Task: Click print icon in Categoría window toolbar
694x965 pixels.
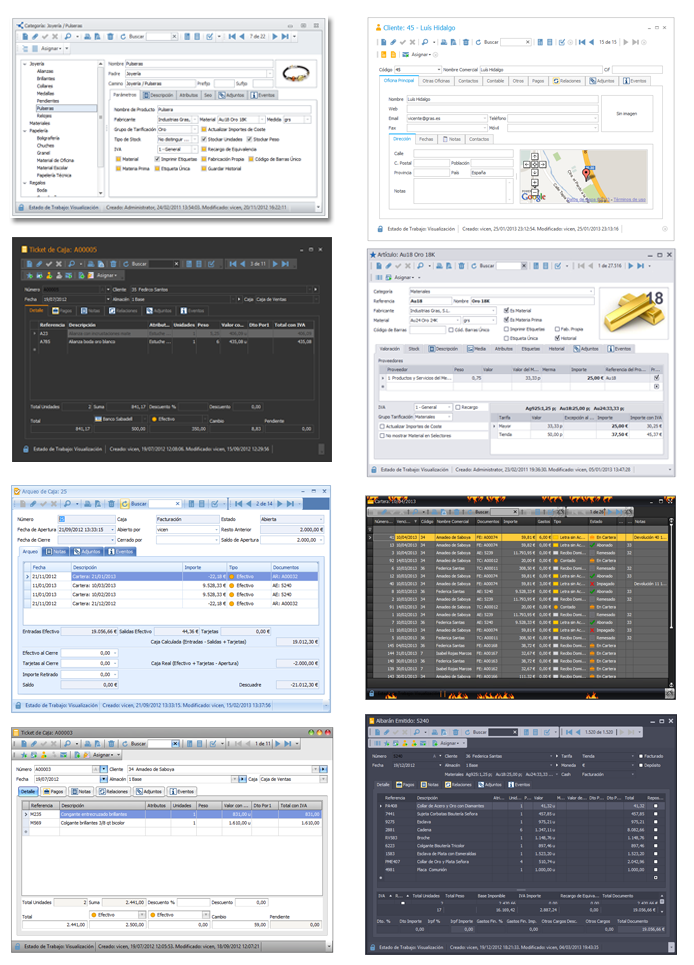Action: pos(87,37)
